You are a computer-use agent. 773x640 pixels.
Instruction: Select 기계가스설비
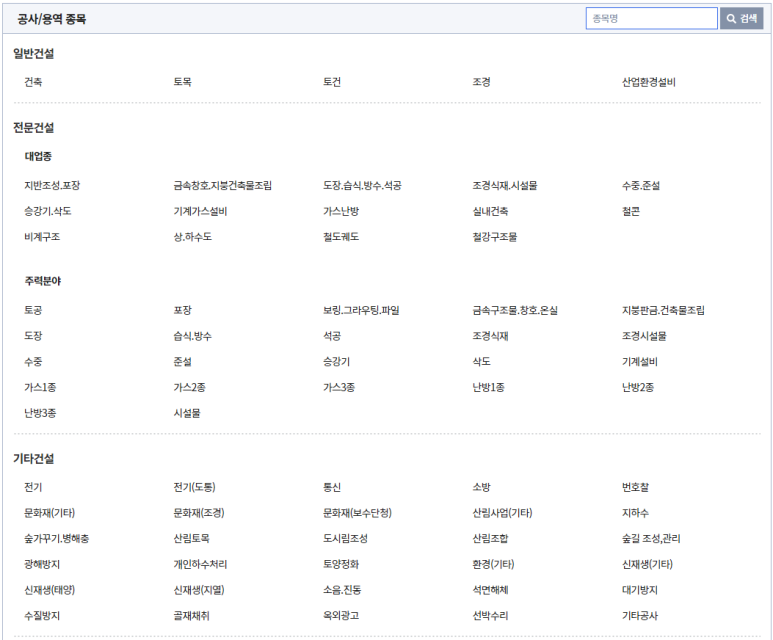point(200,212)
